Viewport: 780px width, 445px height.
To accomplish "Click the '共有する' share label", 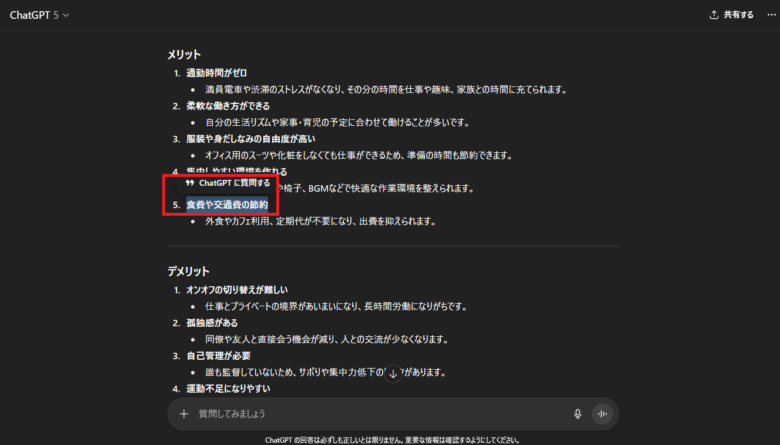I will click(x=739, y=15).
